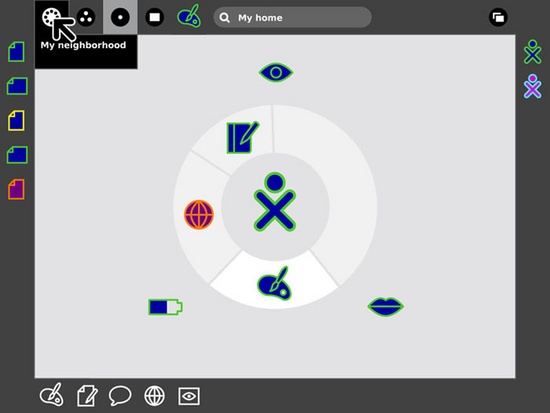This screenshot has height=413, width=550.
Task: Check the battery status icon
Action: [x=165, y=307]
